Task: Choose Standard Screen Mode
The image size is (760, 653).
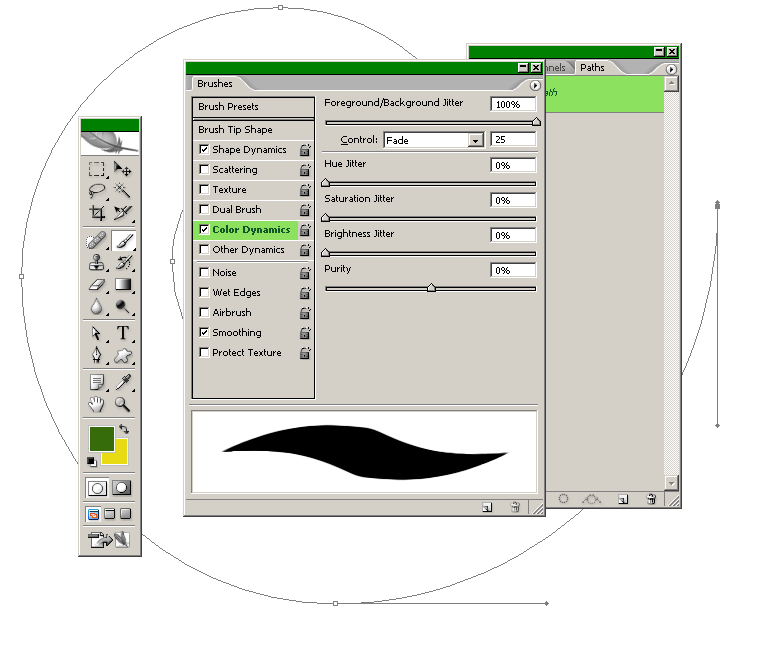Action: click(93, 514)
